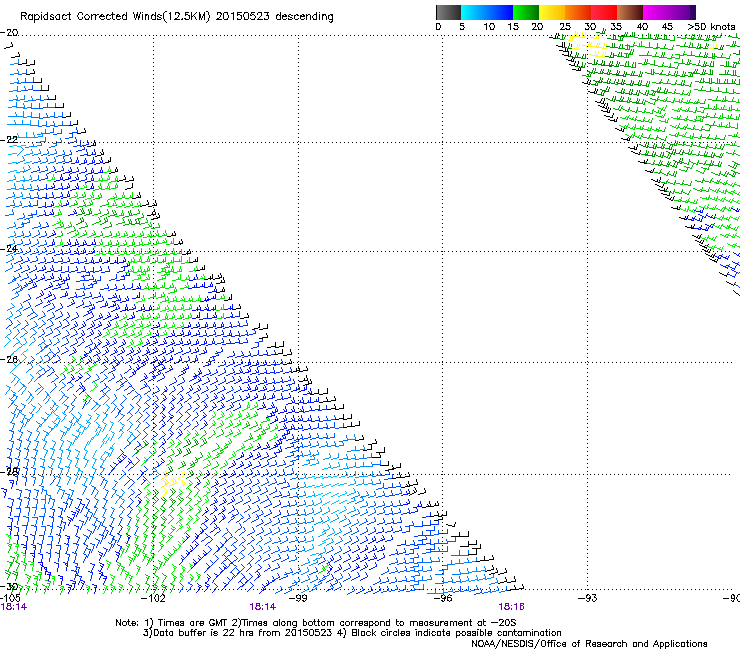
Task: Click the "-105" longitude axis label
Action: point(10,599)
